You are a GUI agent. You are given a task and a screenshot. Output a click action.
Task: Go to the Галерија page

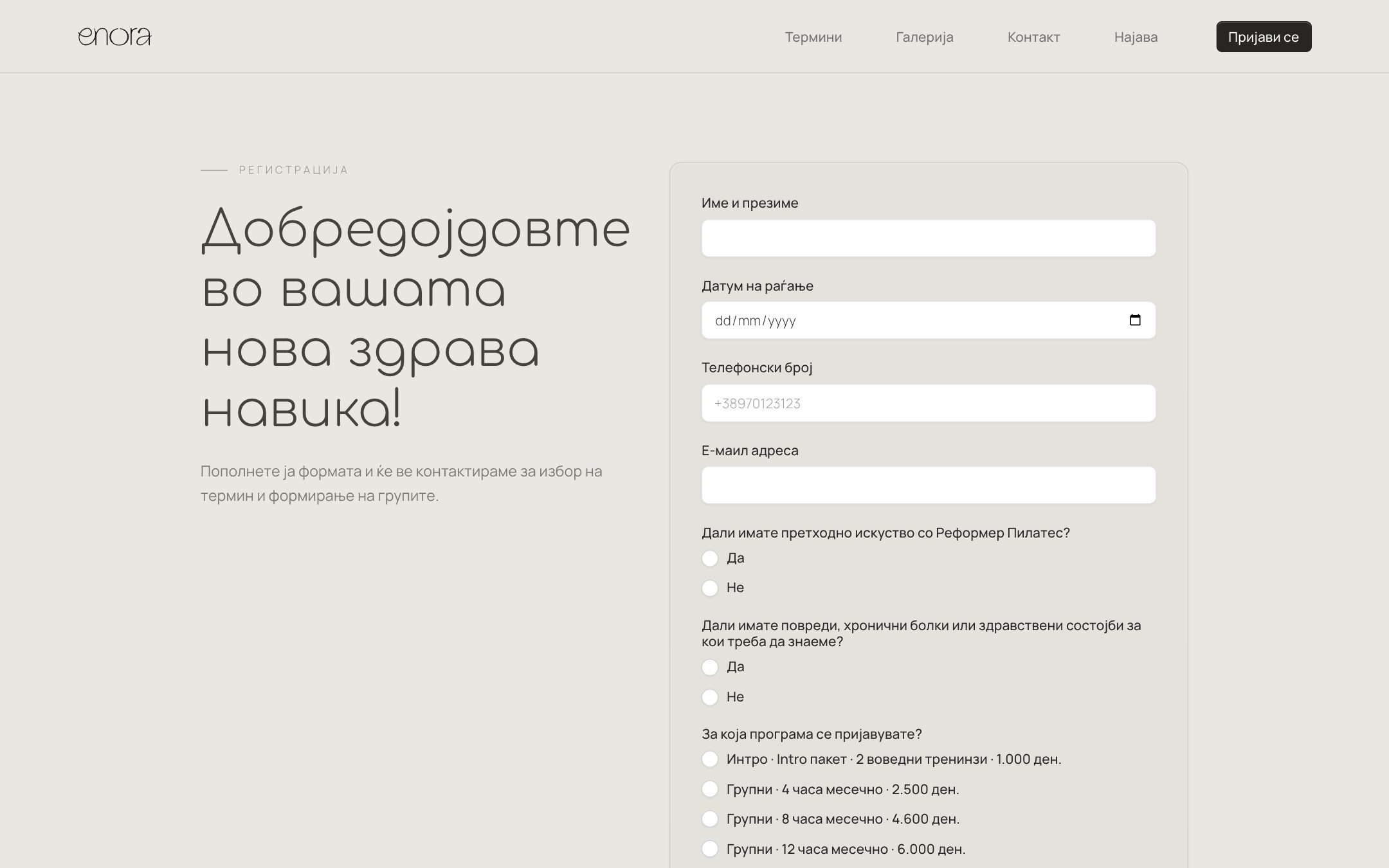(924, 37)
